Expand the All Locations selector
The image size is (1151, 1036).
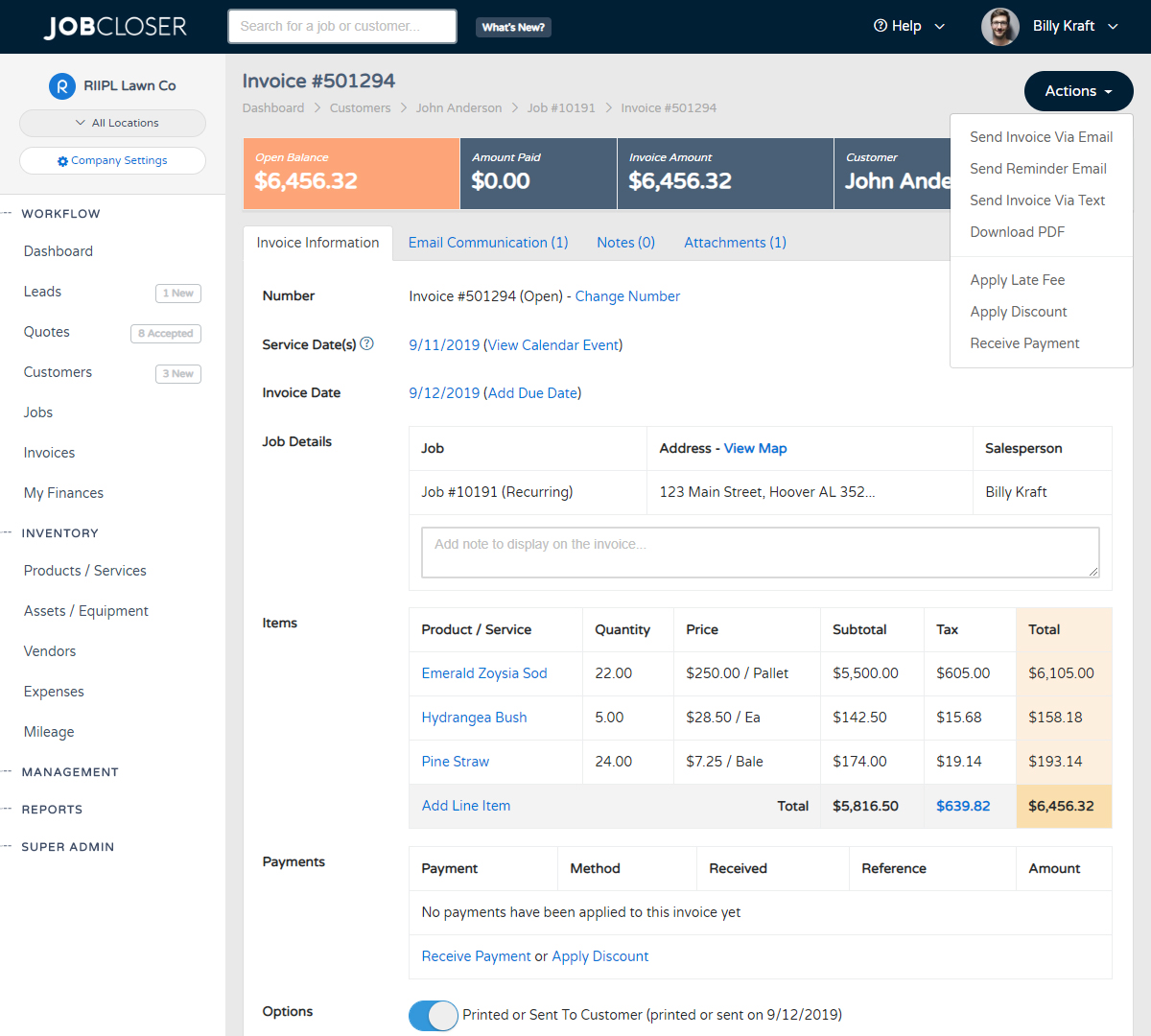coord(112,123)
